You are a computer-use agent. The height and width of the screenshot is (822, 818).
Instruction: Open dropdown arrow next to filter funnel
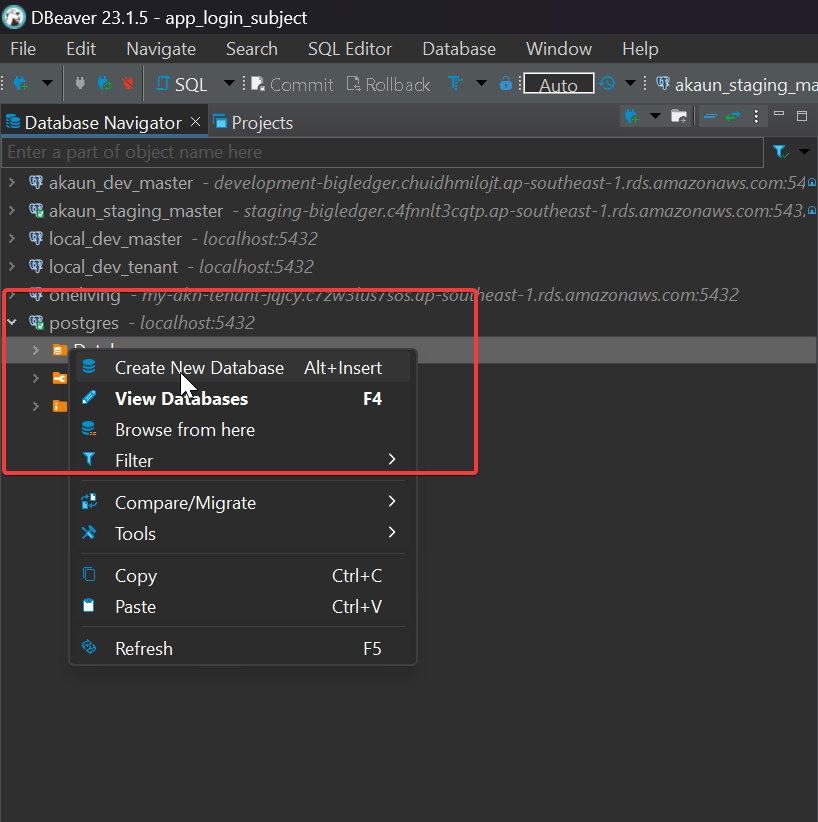pyautogui.click(x=804, y=152)
